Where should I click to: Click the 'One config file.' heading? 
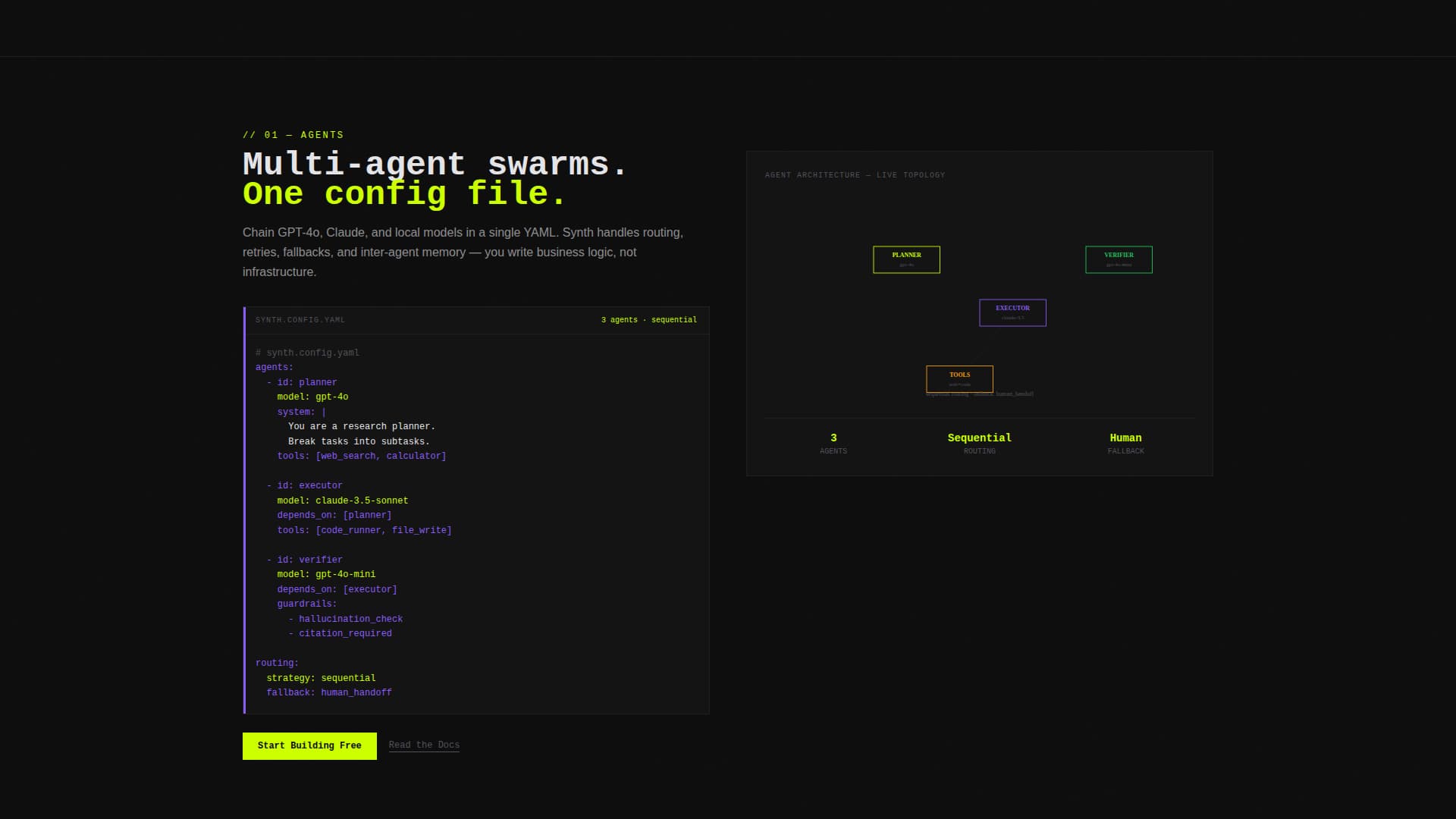click(x=405, y=194)
